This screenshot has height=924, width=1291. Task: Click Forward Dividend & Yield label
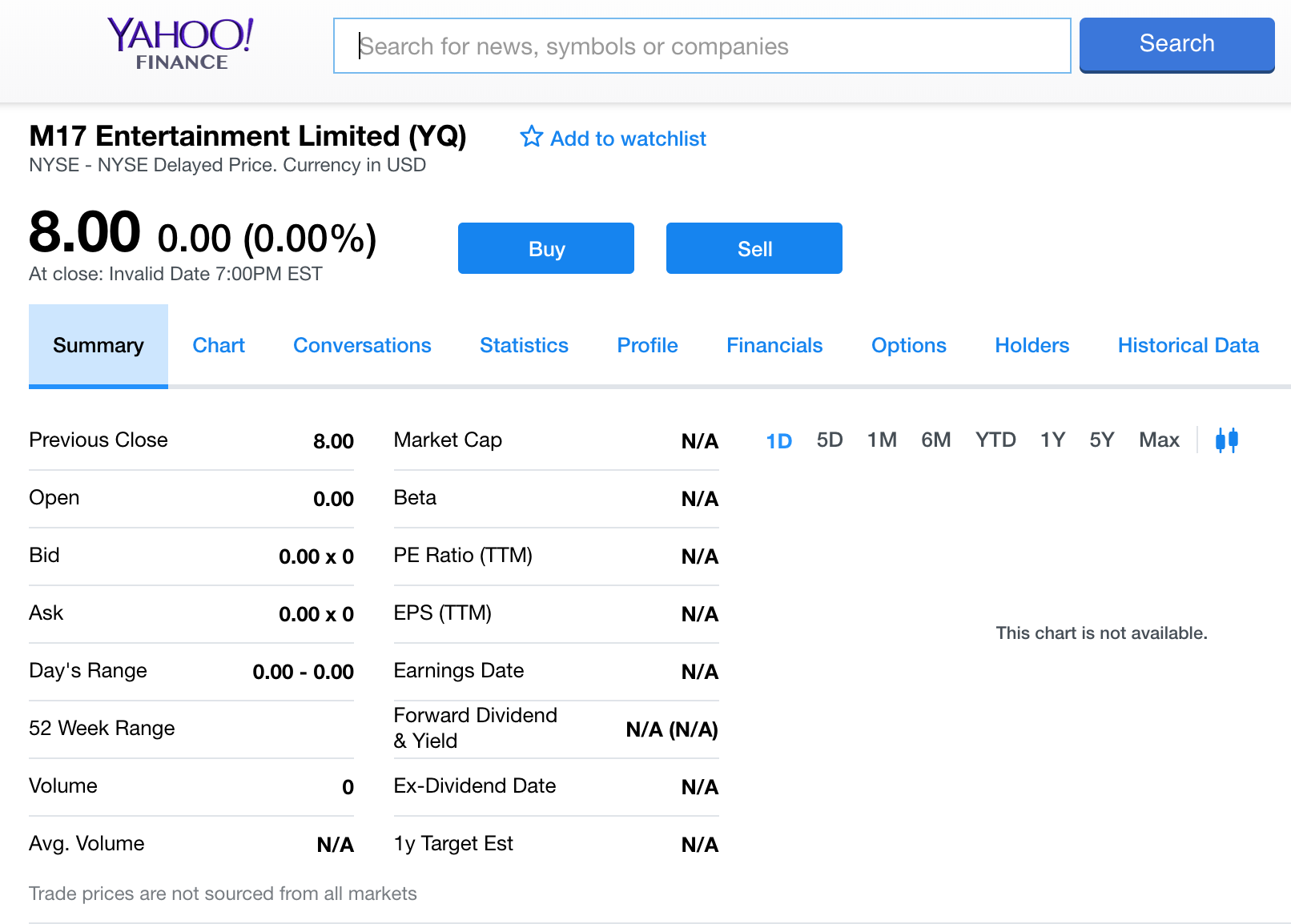pyautogui.click(x=475, y=728)
